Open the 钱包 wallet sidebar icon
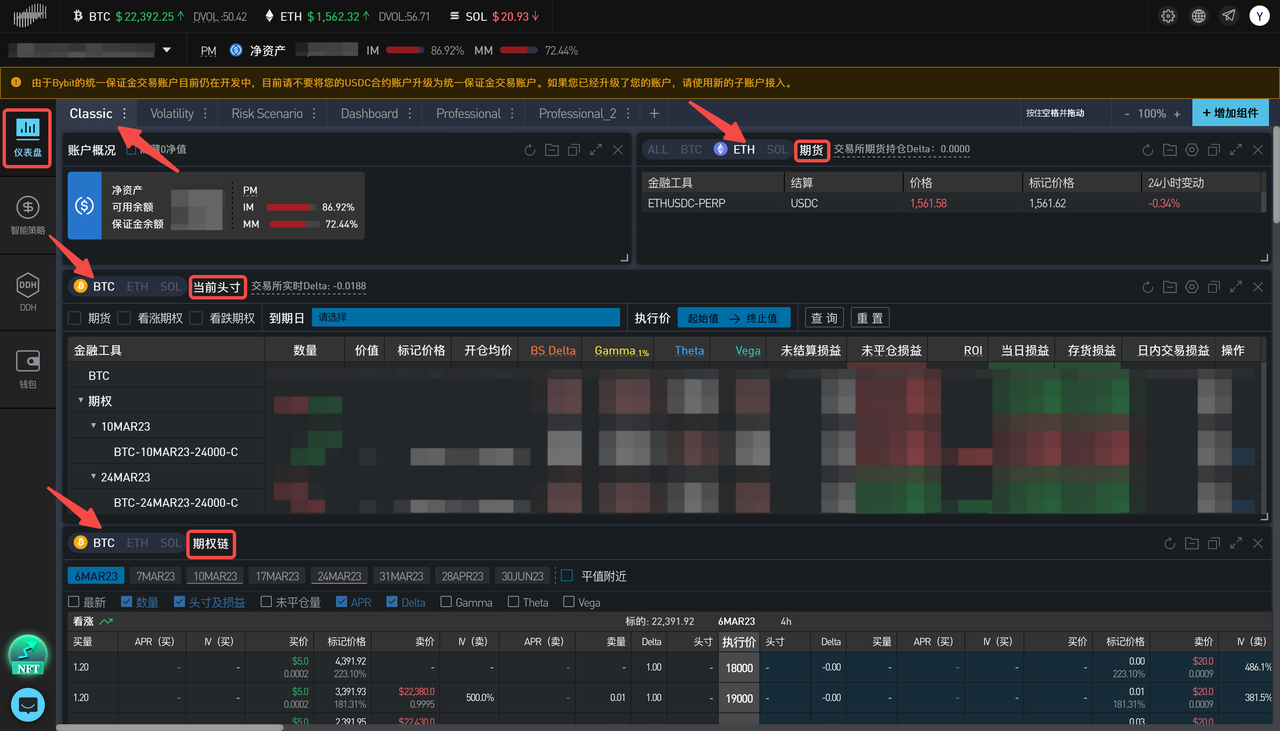The image size is (1280, 731). [27, 368]
